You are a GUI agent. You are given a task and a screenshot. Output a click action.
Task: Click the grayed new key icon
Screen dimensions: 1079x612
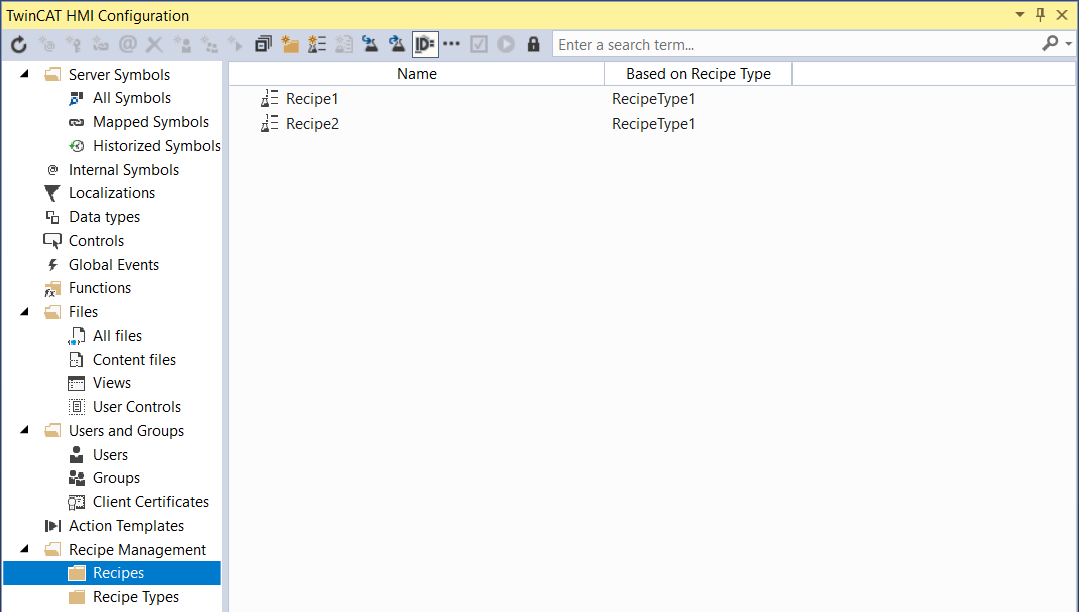click(73, 45)
